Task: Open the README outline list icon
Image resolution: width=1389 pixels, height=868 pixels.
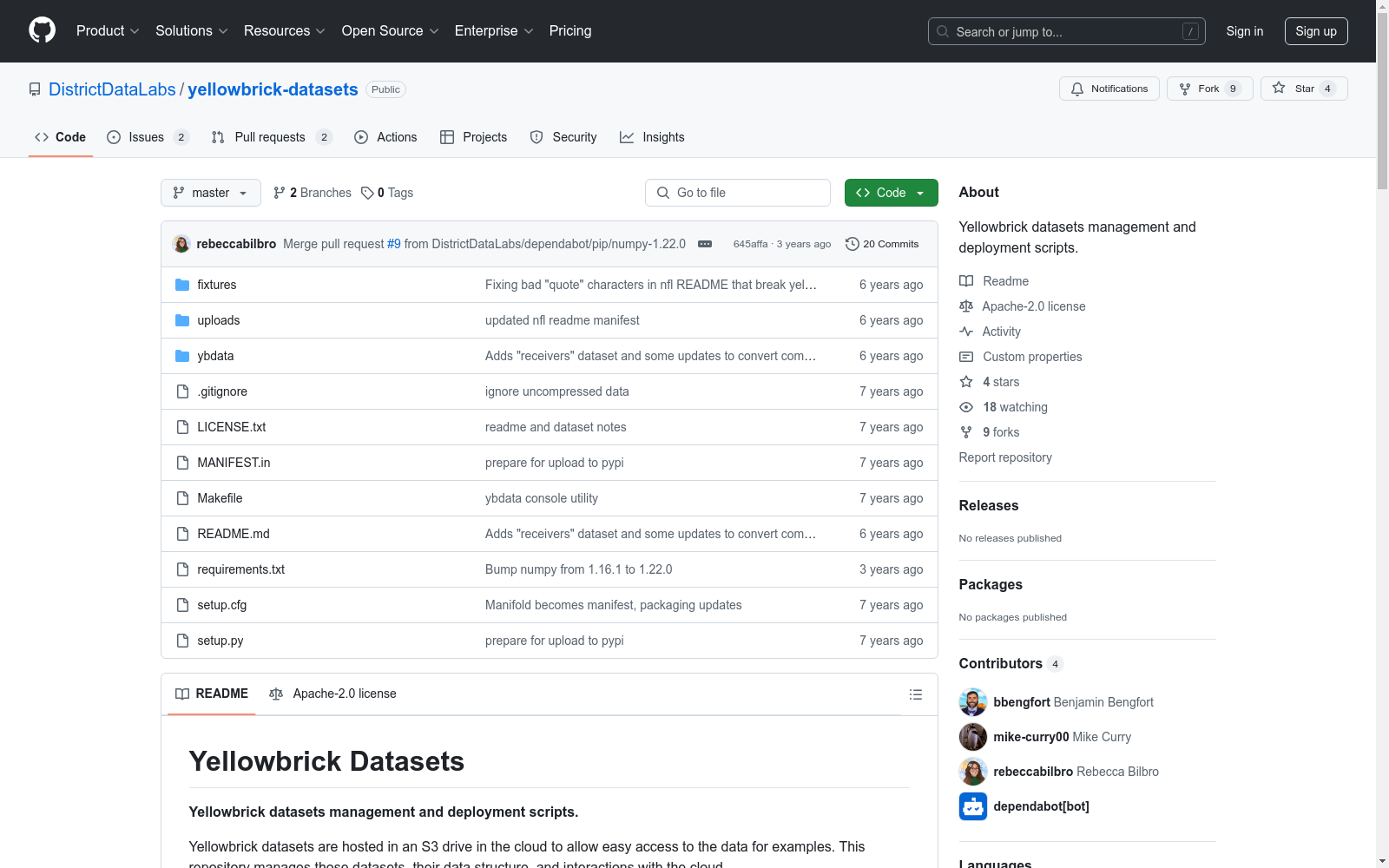Action: coord(915,694)
